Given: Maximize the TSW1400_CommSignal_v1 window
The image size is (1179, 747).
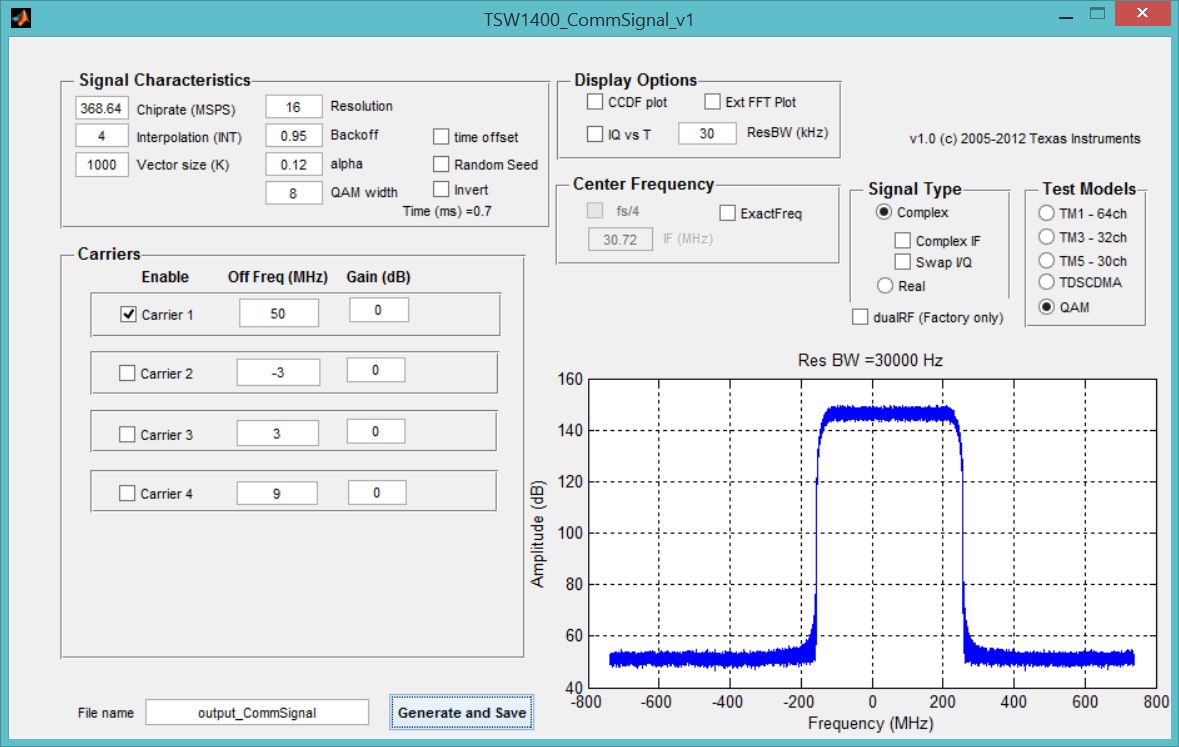Looking at the screenshot, I should [1097, 14].
